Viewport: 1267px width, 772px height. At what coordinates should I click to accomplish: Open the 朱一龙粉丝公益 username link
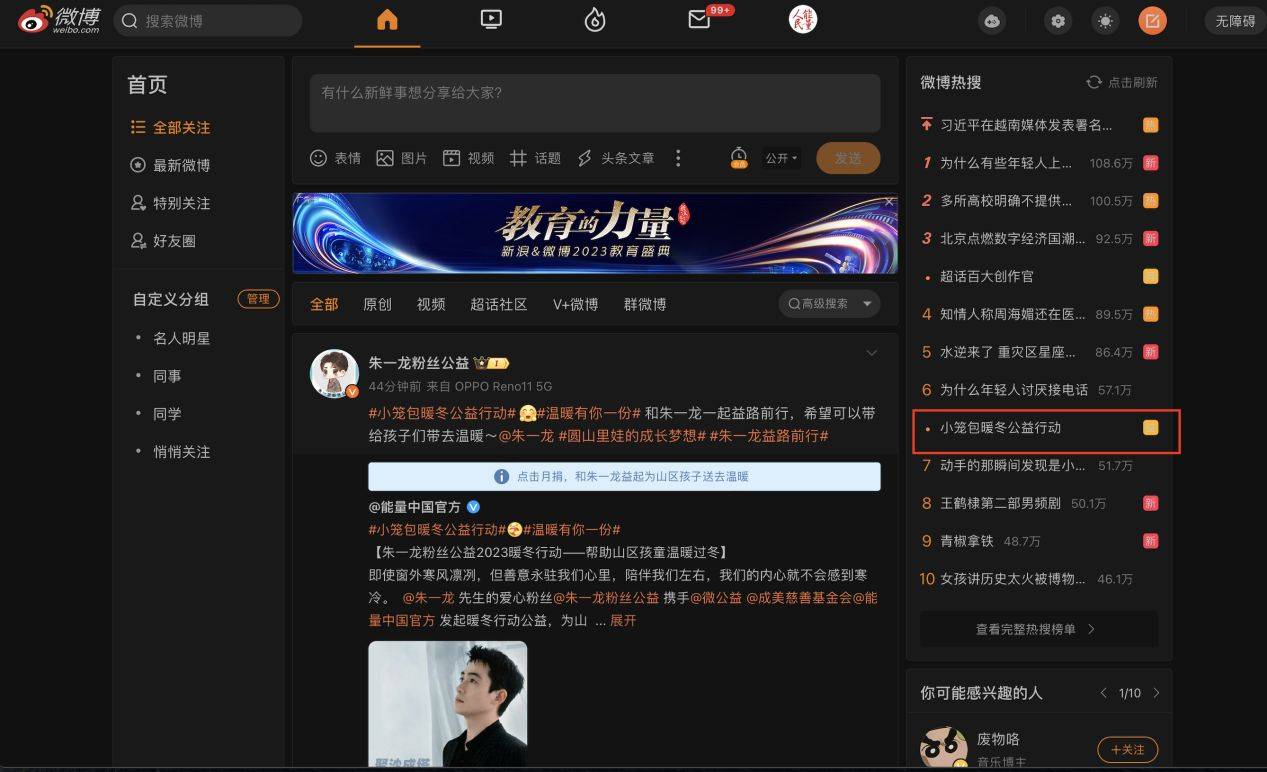[x=419, y=363]
